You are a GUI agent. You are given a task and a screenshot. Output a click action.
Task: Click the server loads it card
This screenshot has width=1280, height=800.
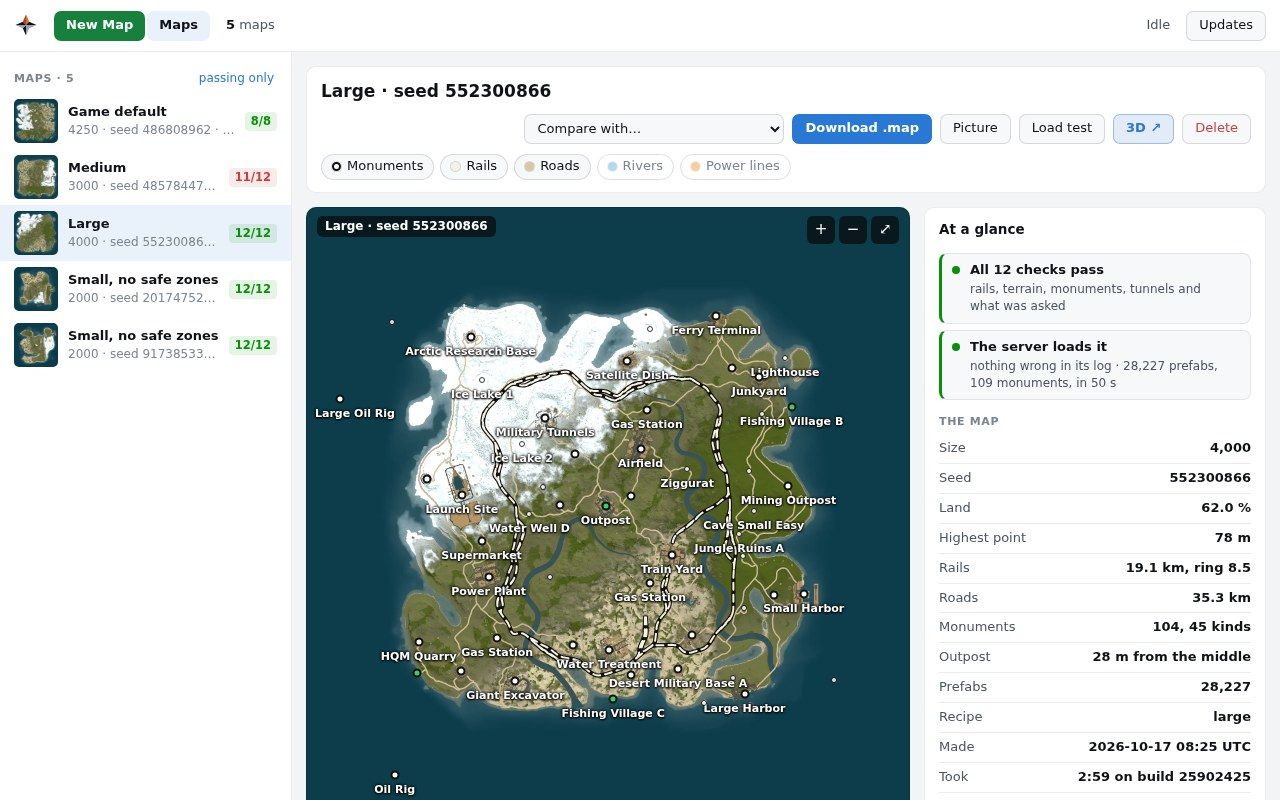point(1095,365)
